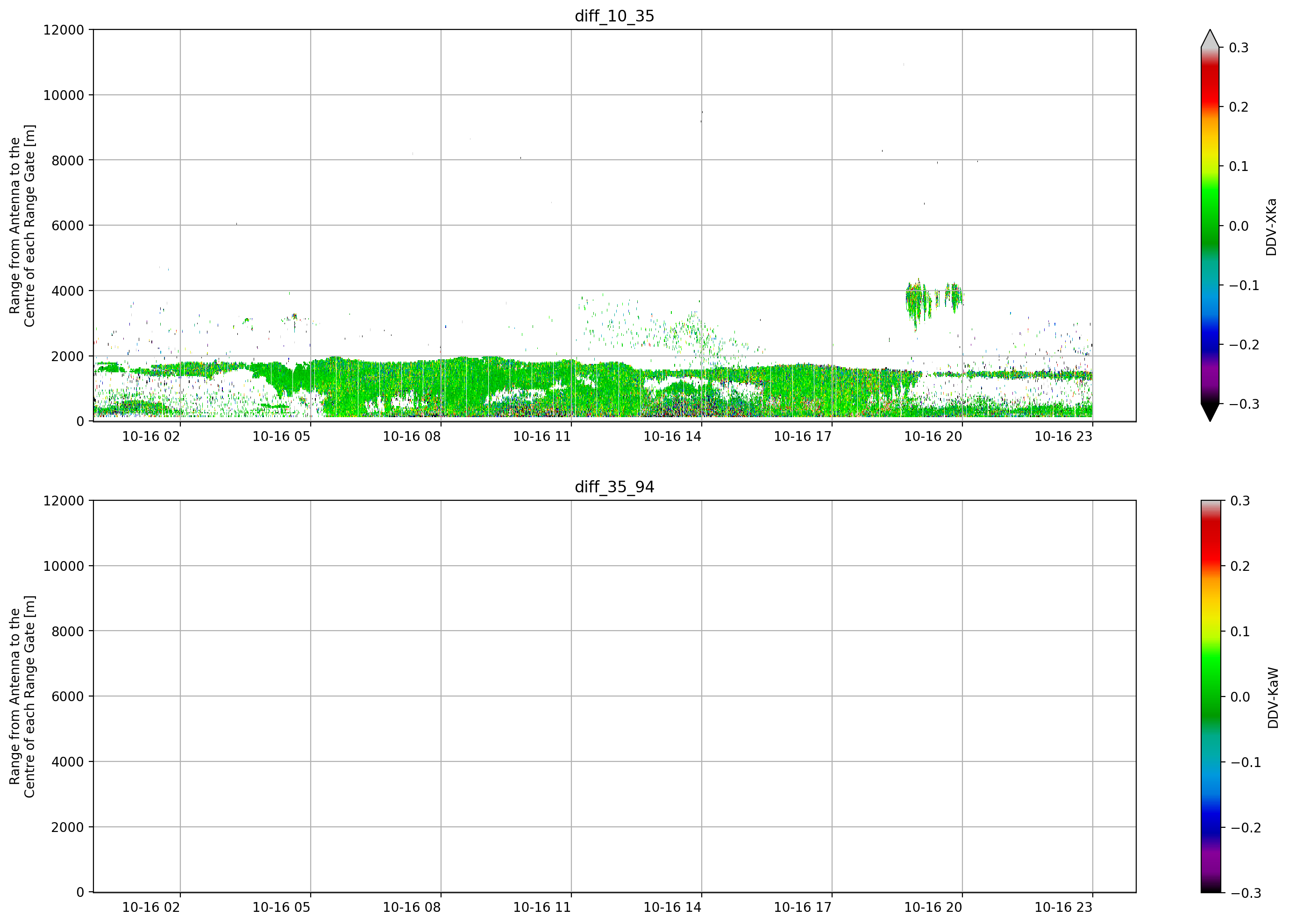This screenshot has height=924, width=1289.
Task: Click the '10-16 17' x-axis label on top plot
Action: coord(803,436)
